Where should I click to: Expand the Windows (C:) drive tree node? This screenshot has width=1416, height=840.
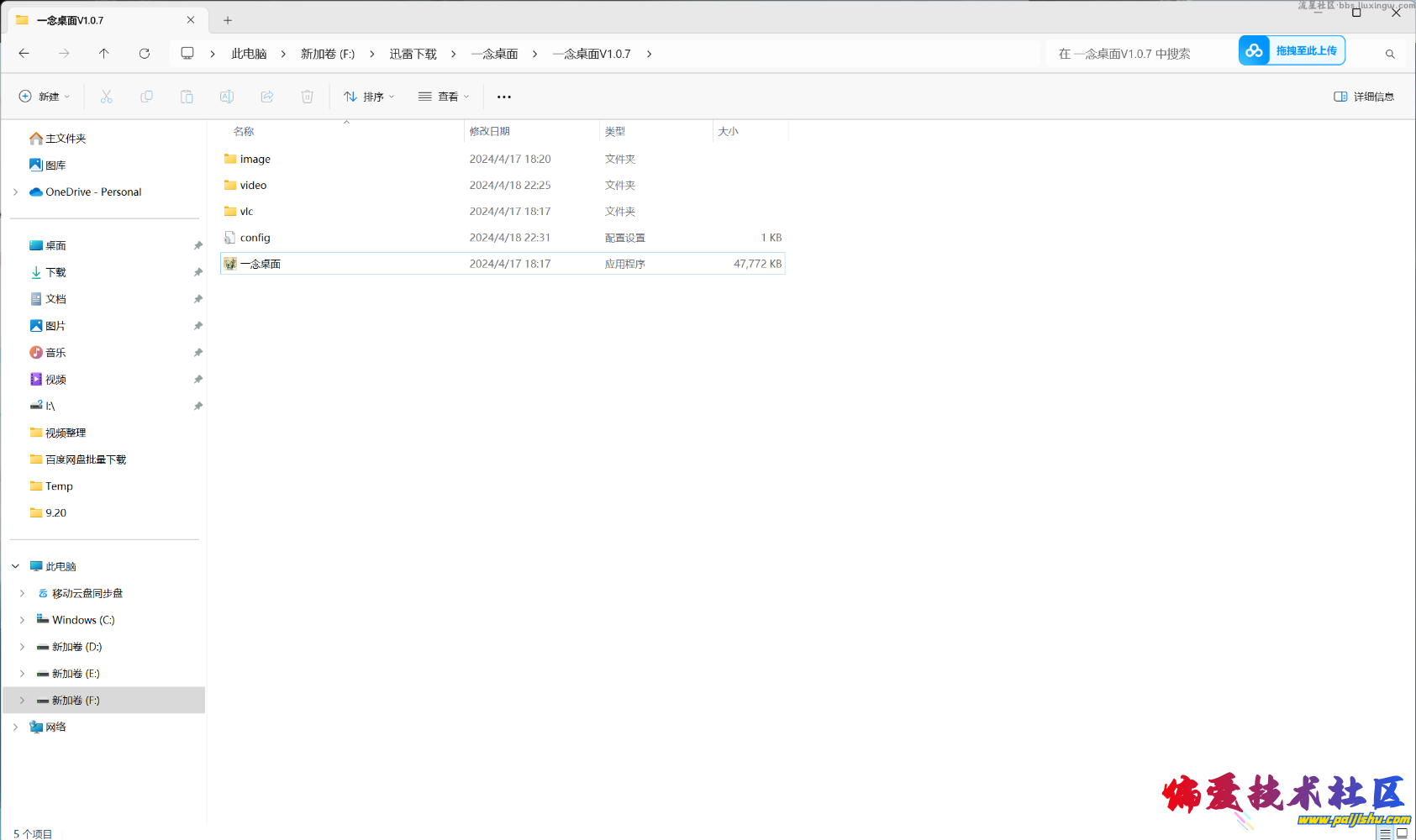[x=22, y=620]
